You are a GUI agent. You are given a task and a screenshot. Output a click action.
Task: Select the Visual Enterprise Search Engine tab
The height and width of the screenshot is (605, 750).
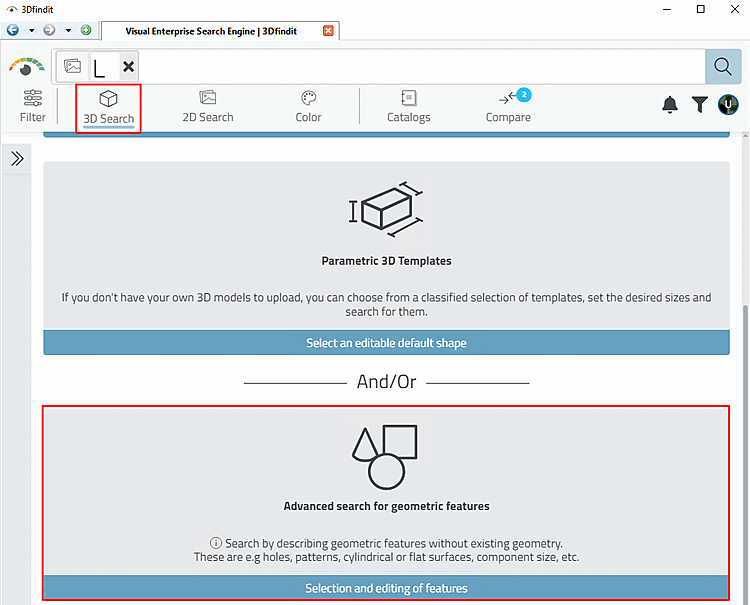(x=221, y=31)
